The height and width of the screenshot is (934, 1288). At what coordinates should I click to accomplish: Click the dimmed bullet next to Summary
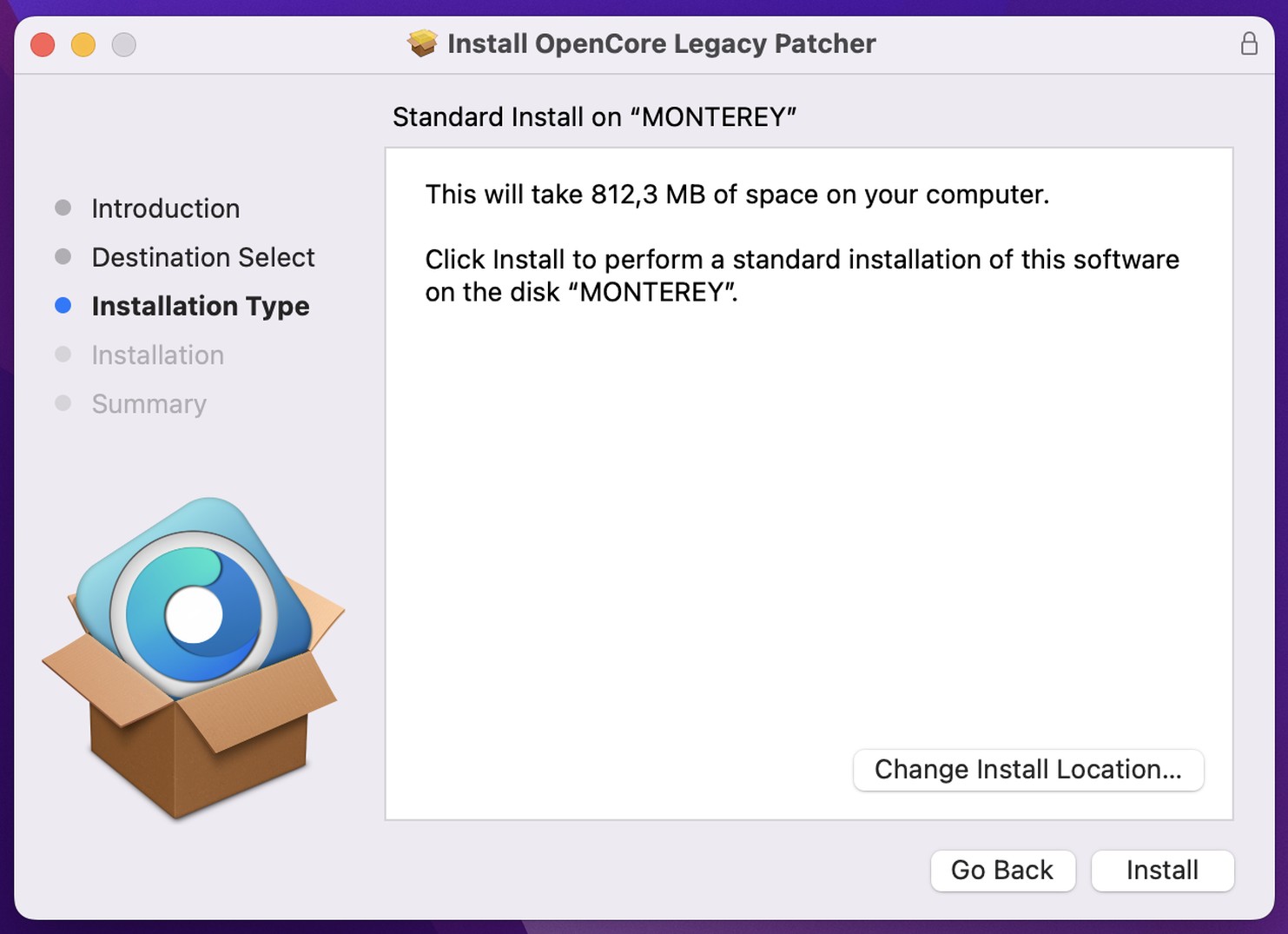[x=63, y=403]
